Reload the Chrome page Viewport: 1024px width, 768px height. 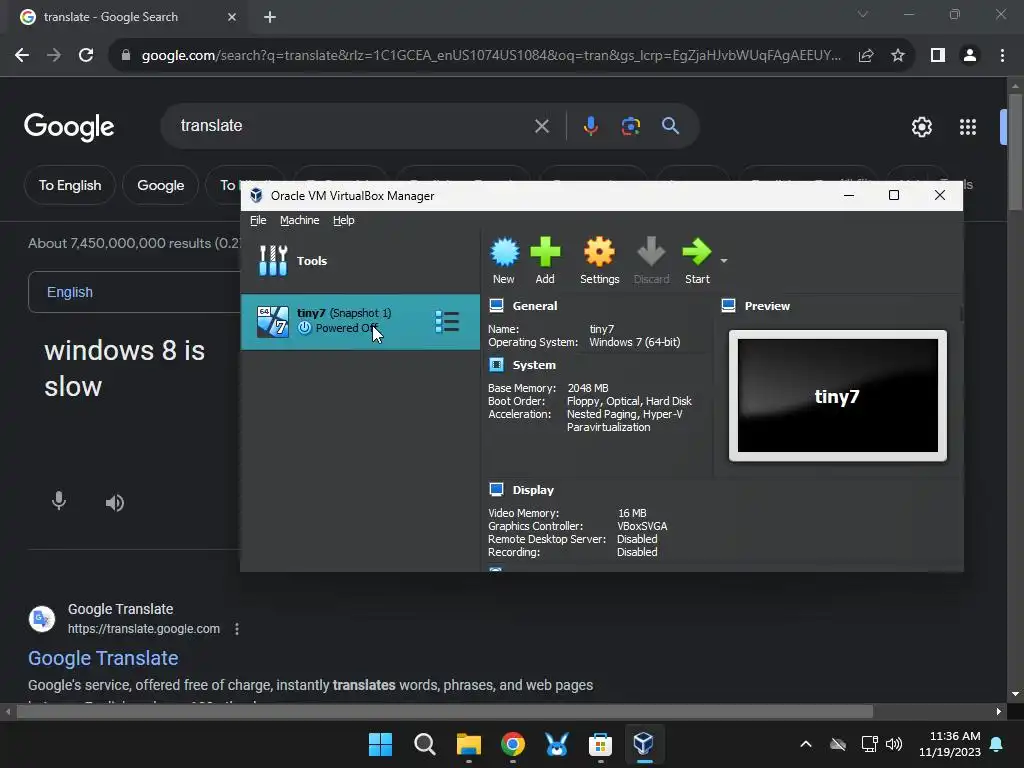(x=86, y=56)
